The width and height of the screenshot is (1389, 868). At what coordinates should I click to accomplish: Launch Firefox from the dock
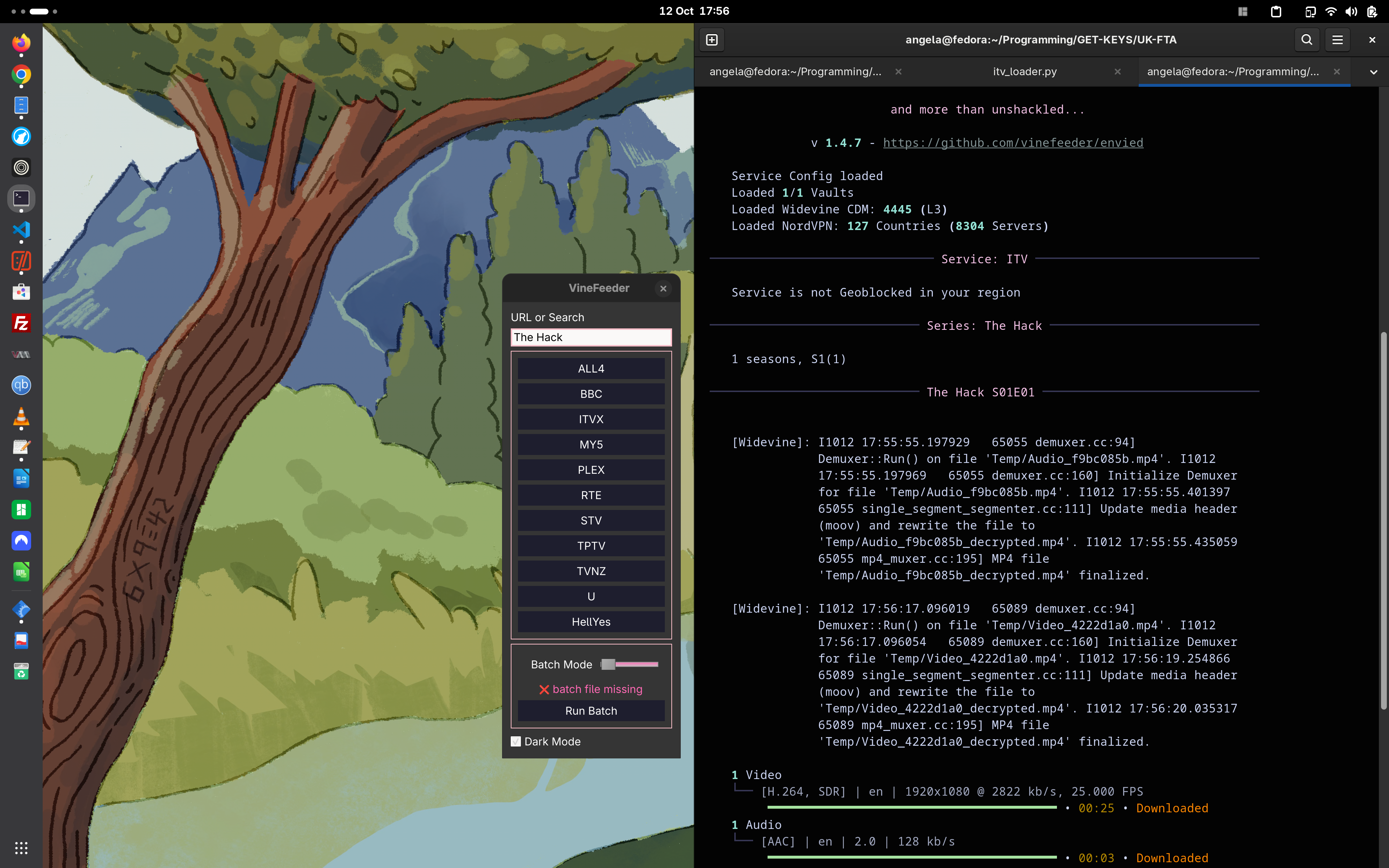pos(21,43)
